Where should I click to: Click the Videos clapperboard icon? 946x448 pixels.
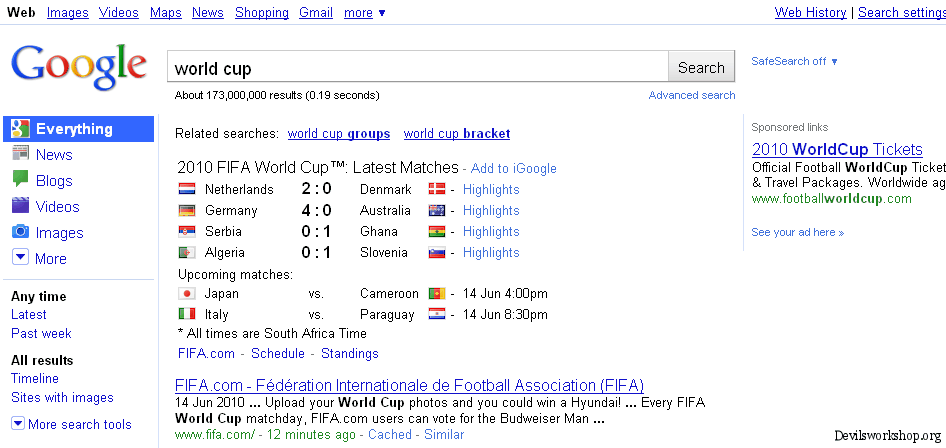pyautogui.click(x=21, y=206)
